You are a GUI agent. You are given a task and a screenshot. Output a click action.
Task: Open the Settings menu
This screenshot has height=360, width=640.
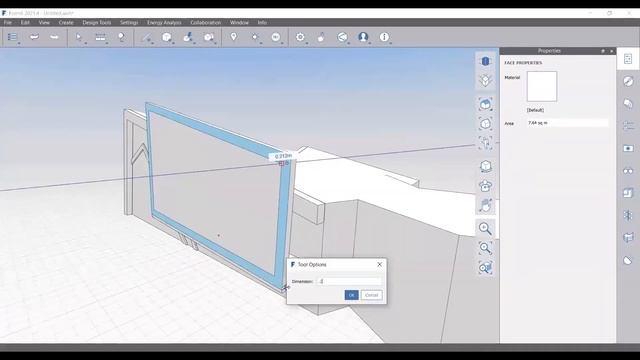(x=129, y=22)
